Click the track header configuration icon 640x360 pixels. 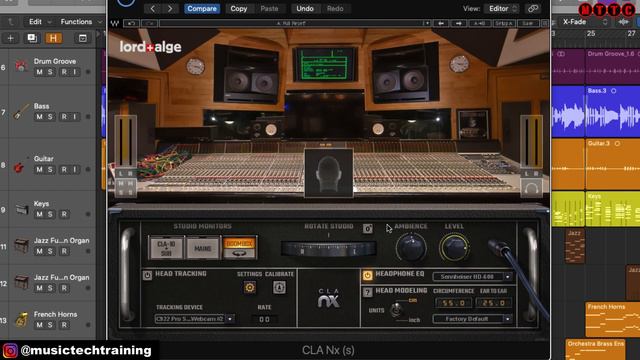83,38
